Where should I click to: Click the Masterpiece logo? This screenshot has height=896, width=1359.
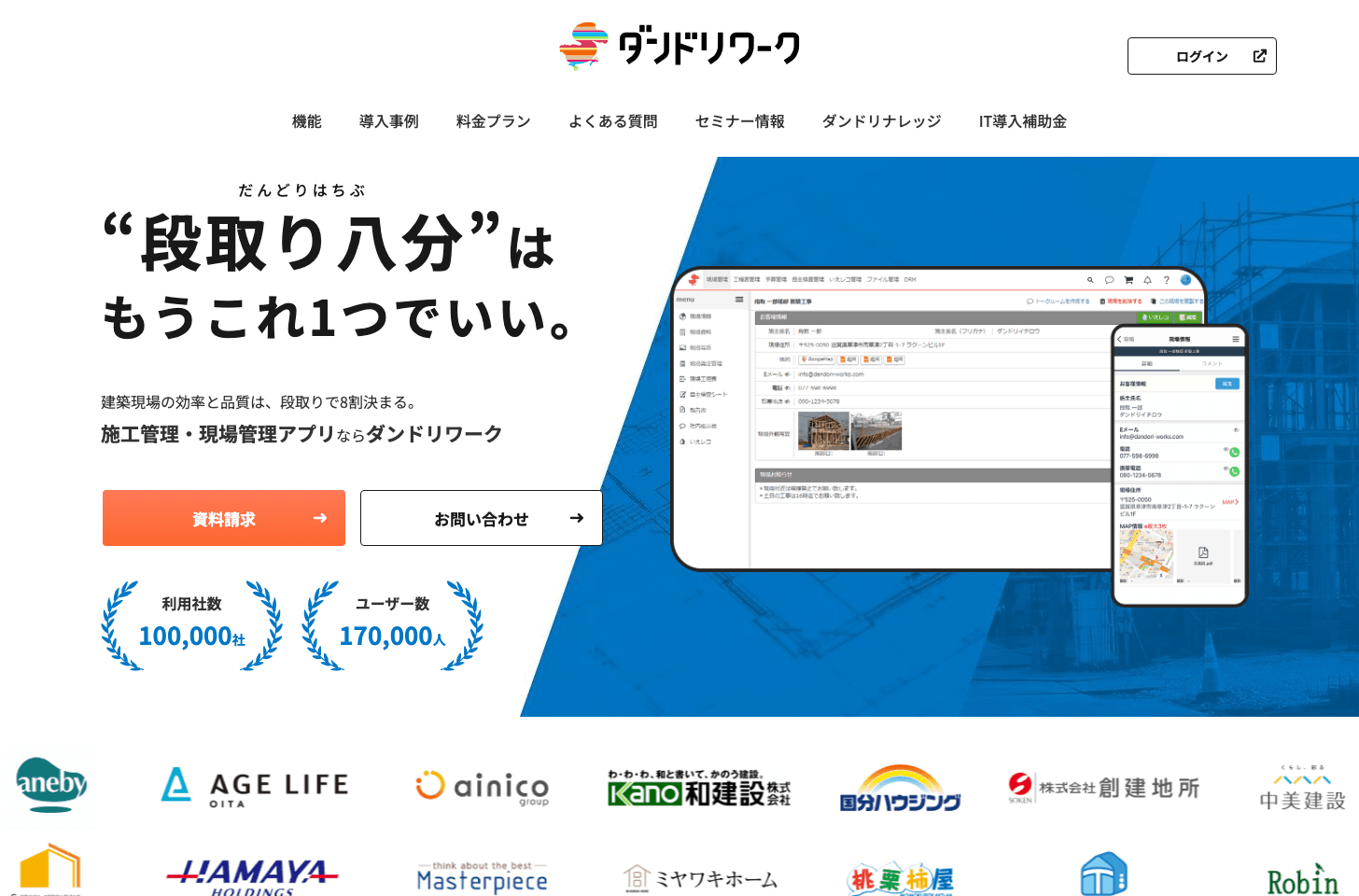[482, 877]
